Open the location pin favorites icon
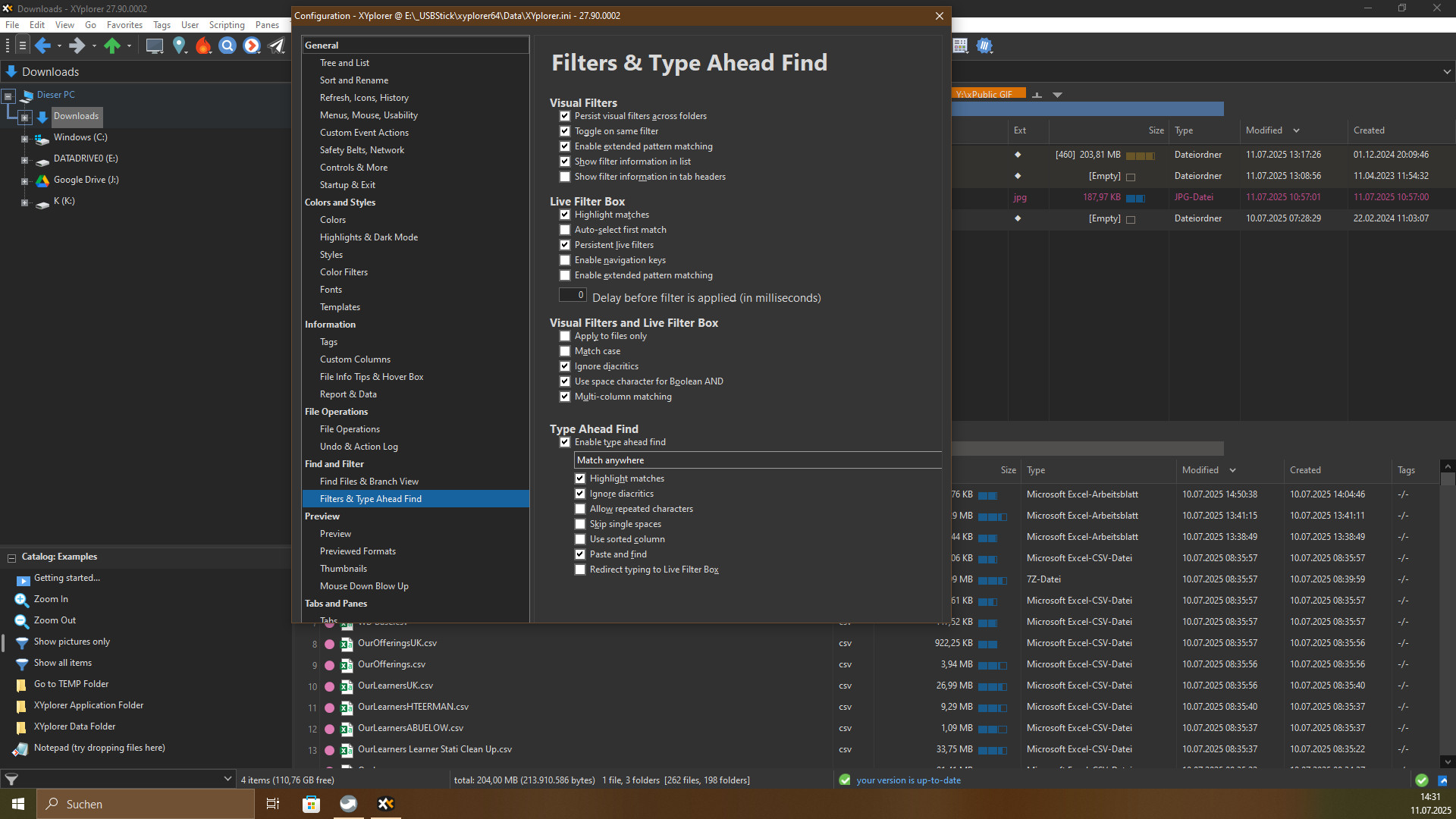Viewport: 1456px width, 819px height. 179,46
